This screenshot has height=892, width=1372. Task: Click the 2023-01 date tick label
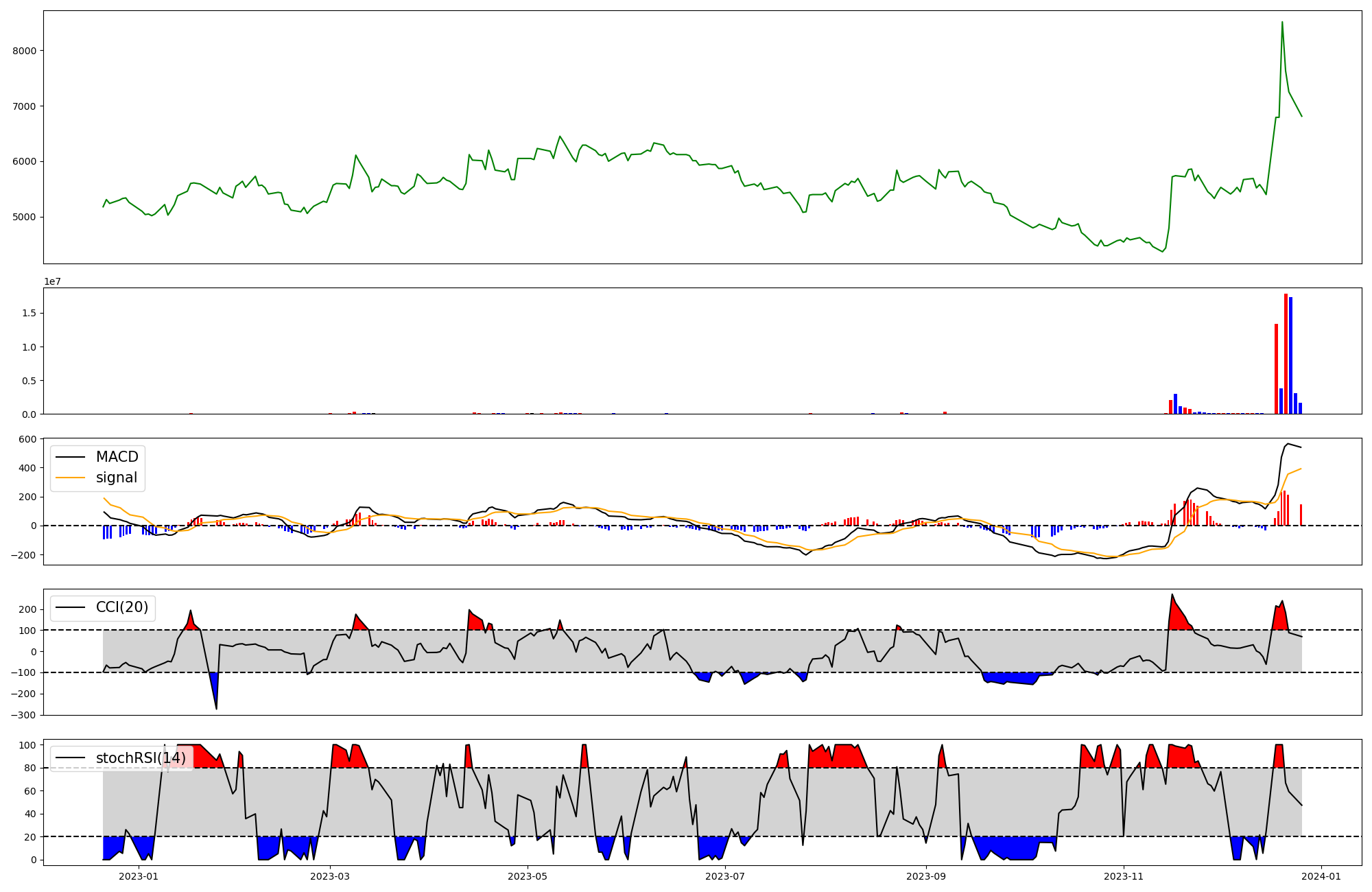139,876
